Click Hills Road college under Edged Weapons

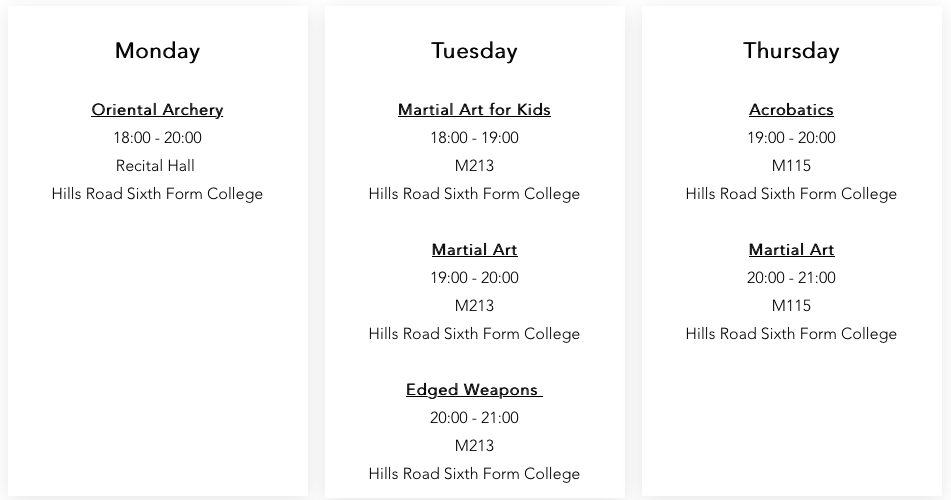tap(474, 474)
